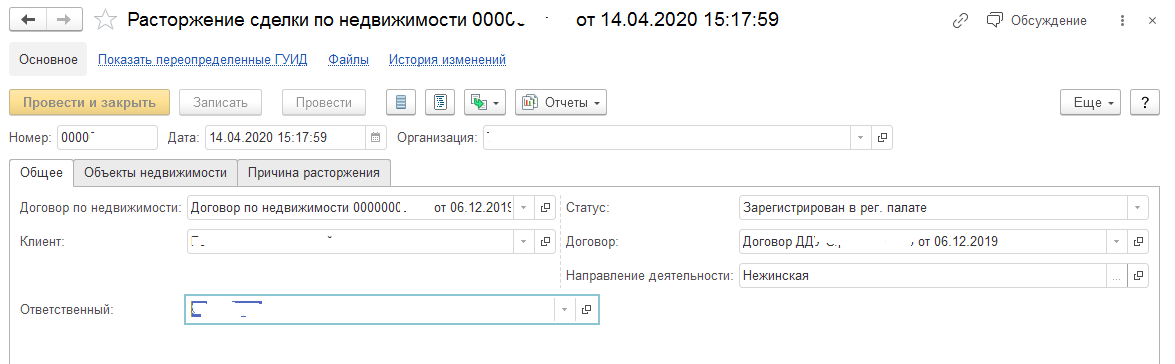Expand the Организация dropdown arrow
The width and height of the screenshot is (1175, 364).
860,138
